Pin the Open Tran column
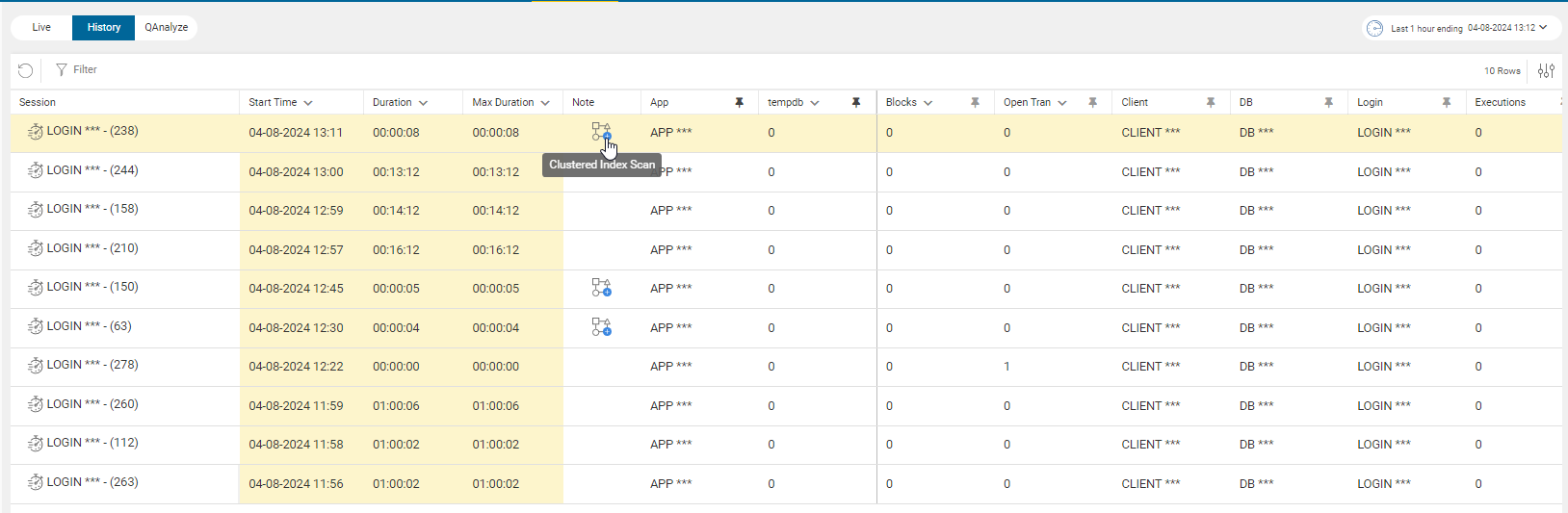 [1092, 102]
